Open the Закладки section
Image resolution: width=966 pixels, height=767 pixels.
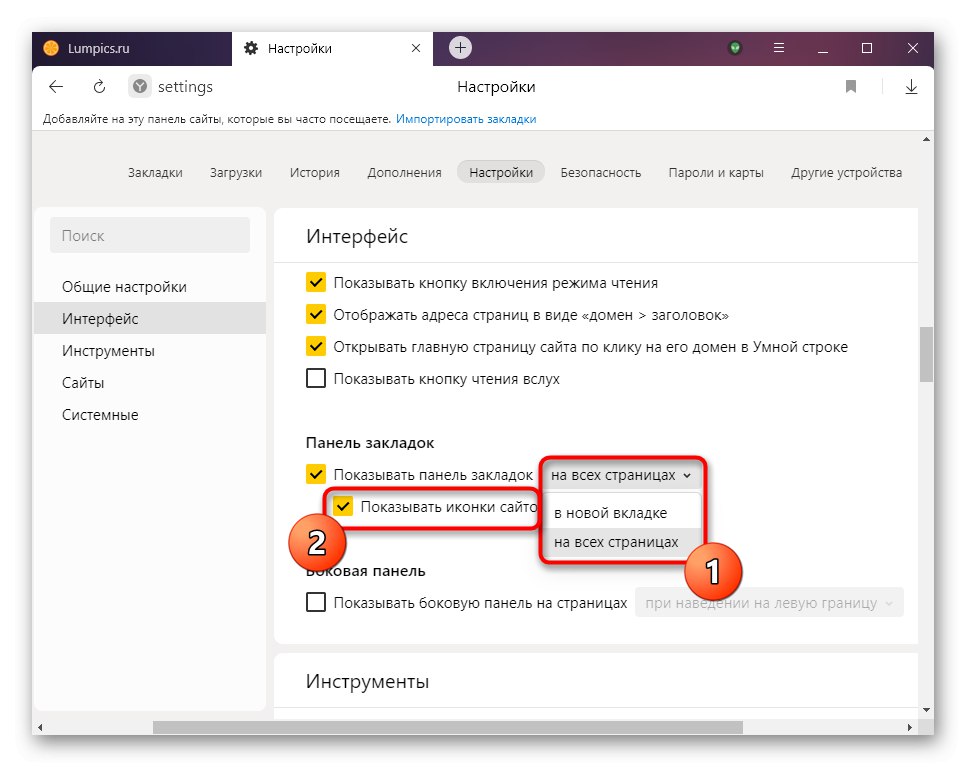[x=155, y=172]
